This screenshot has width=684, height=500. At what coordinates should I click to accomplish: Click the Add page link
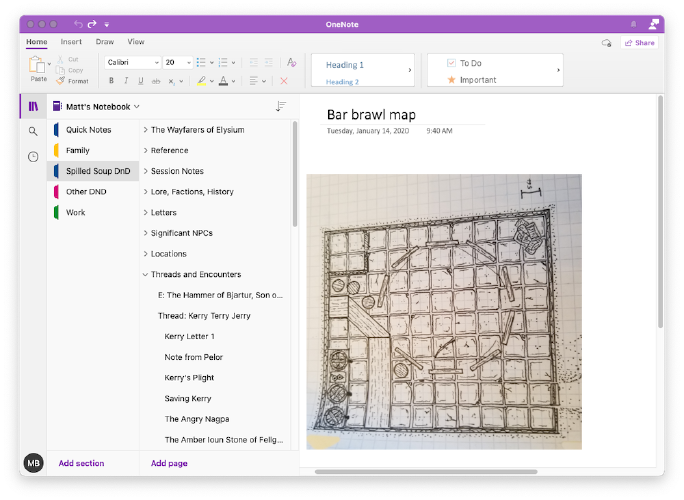pyautogui.click(x=169, y=463)
